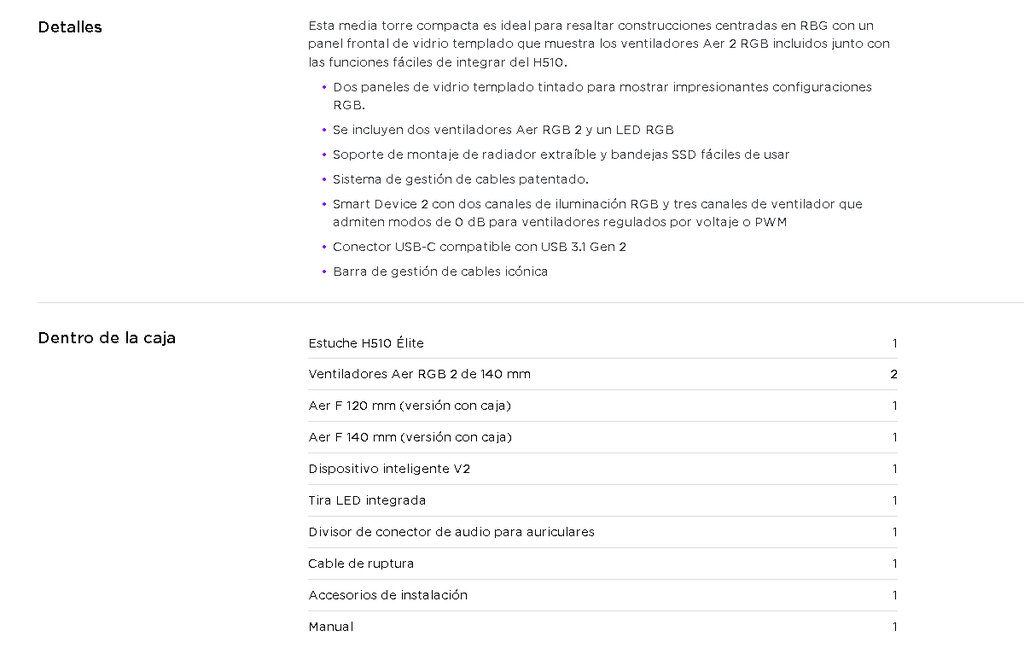Screen dimensions: 1024x666
Task: Click the patented cable management system bullet
Action: pos(460,180)
